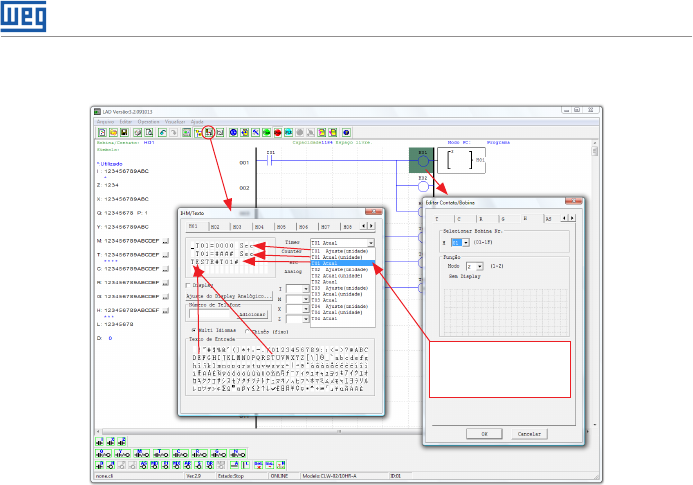Click the Cancelar button

[528, 434]
